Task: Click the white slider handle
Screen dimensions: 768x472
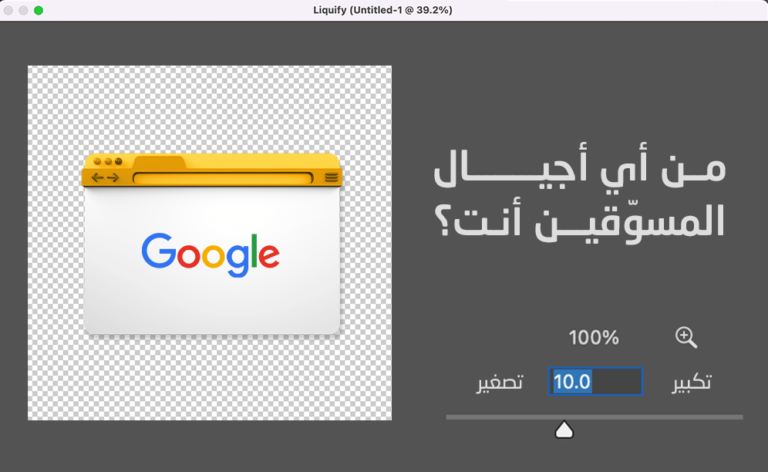Action: [564, 430]
